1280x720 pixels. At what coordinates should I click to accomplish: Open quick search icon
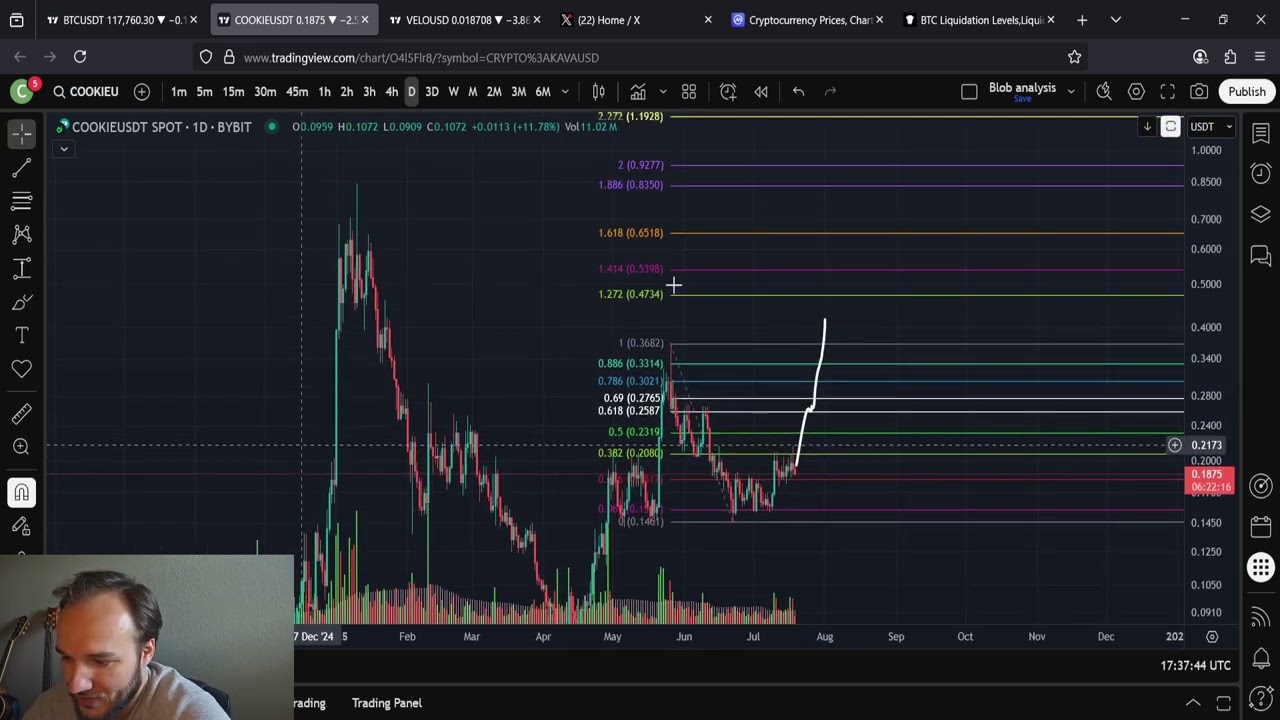pos(1104,92)
